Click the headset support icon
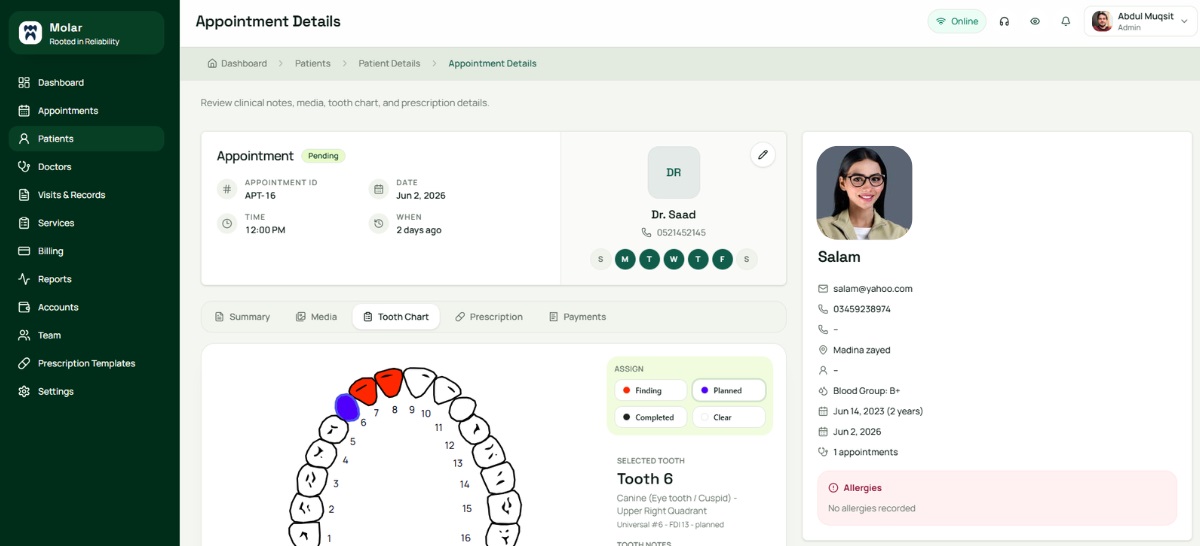The image size is (1200, 546). [1004, 21]
